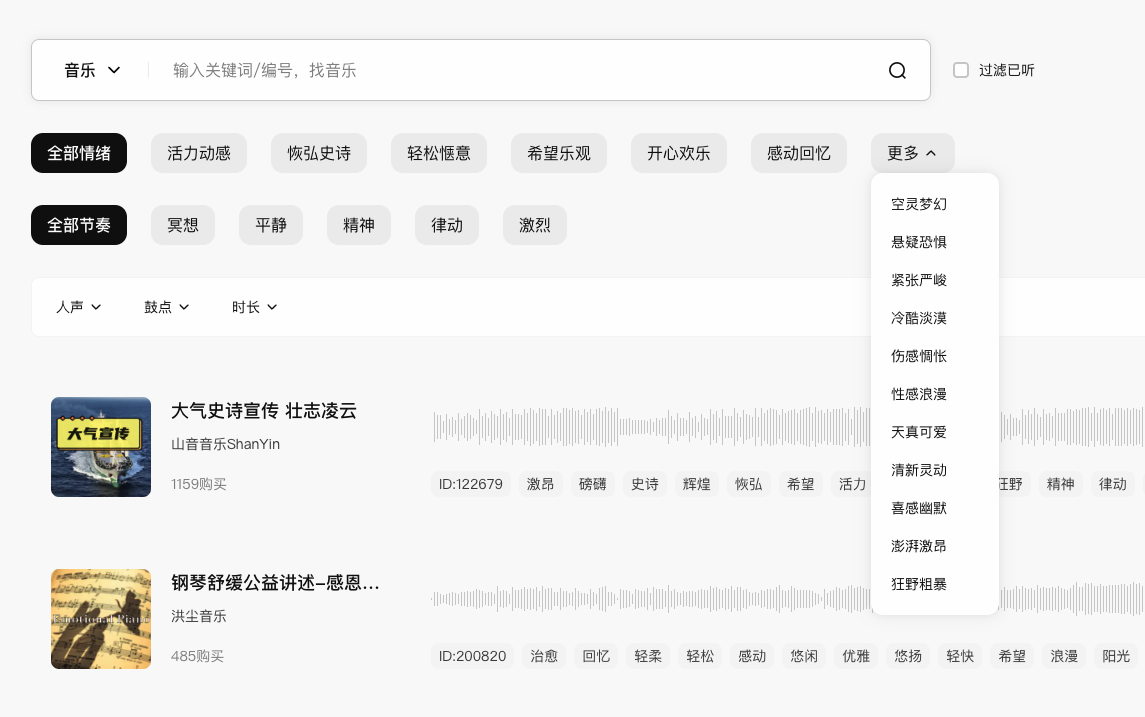Click the 阳光 tag
The height and width of the screenshot is (717, 1145).
(x=1117, y=656)
